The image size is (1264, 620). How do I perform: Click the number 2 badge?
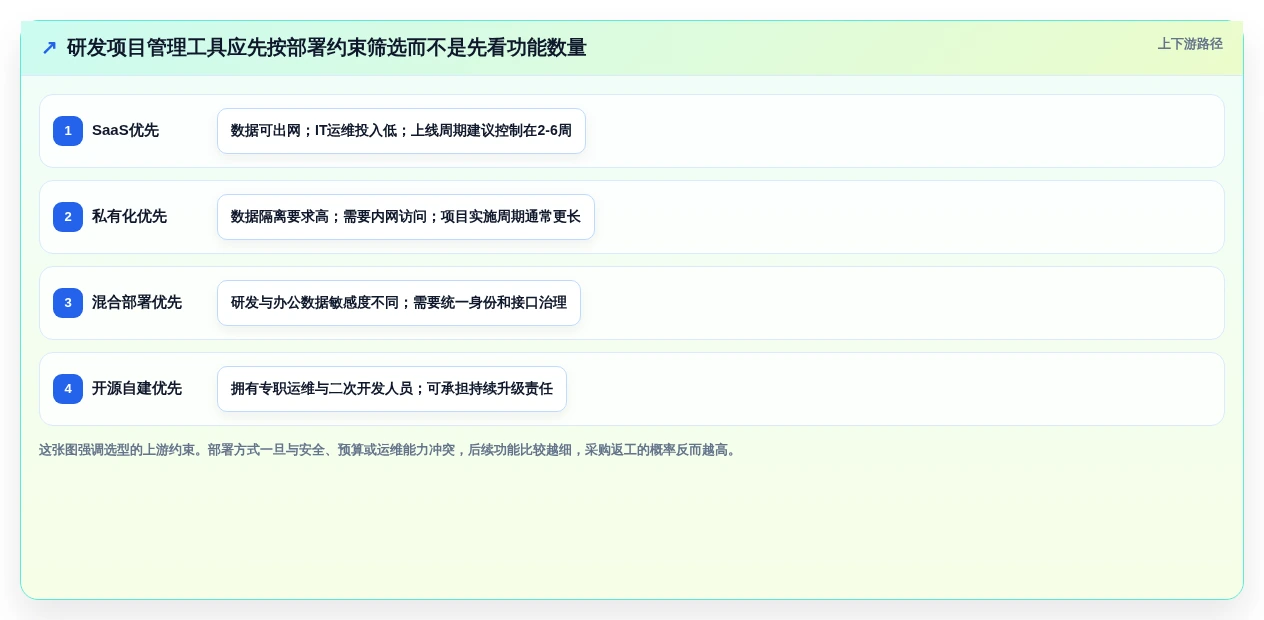coord(68,217)
